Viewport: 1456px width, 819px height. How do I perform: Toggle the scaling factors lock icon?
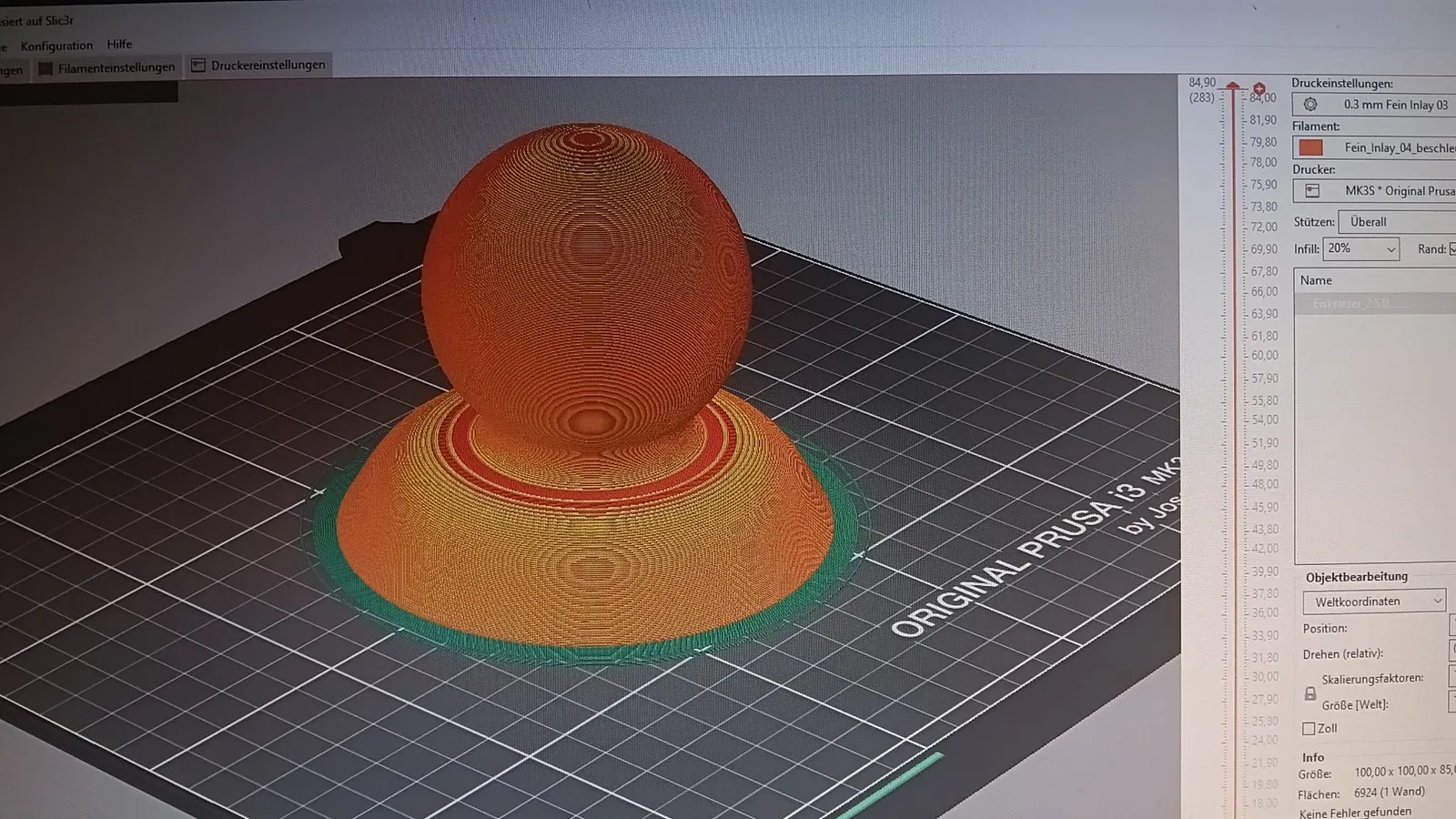coord(1310,693)
